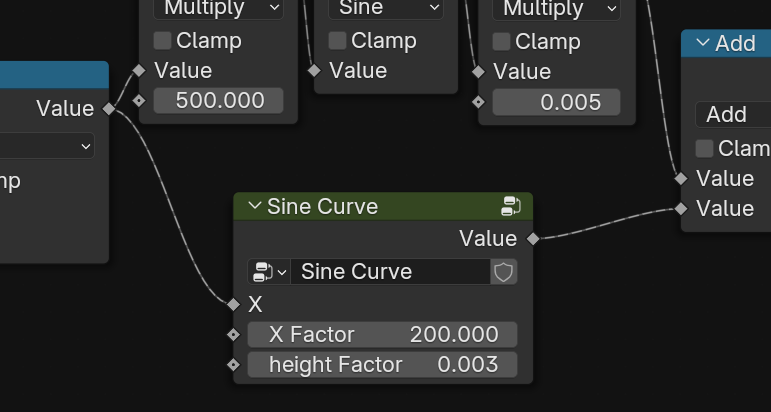Toggle fake user shield for Sine Curve
The image size is (771, 412).
[504, 272]
